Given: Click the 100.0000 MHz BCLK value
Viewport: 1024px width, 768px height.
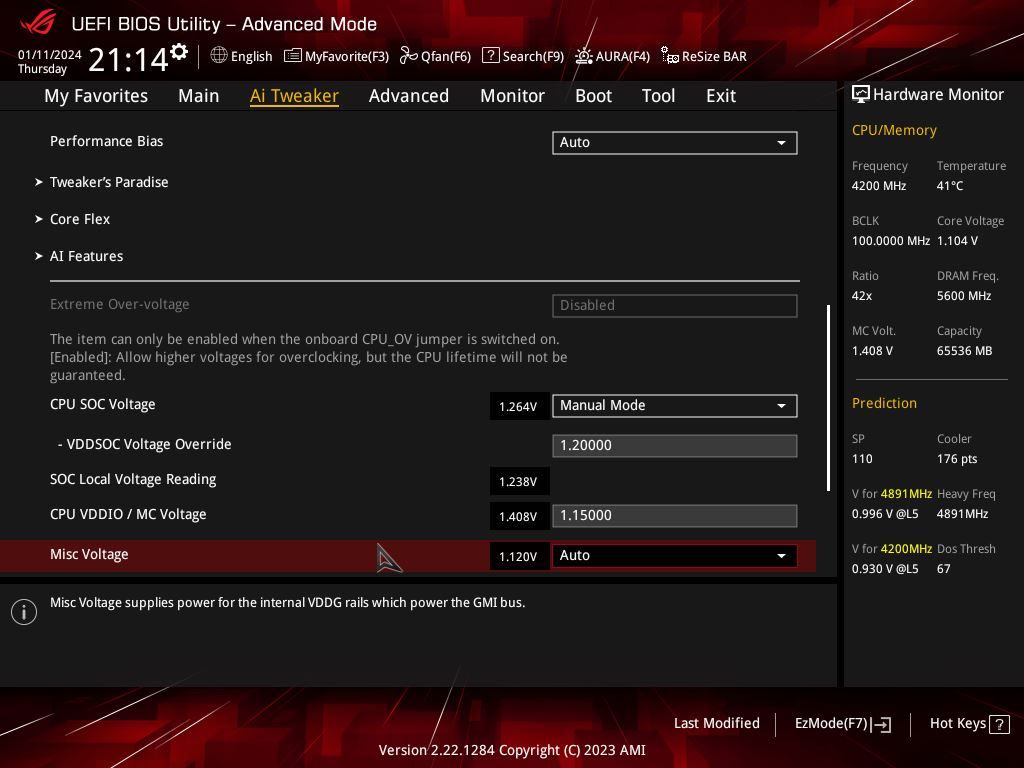Looking at the screenshot, I should [891, 241].
